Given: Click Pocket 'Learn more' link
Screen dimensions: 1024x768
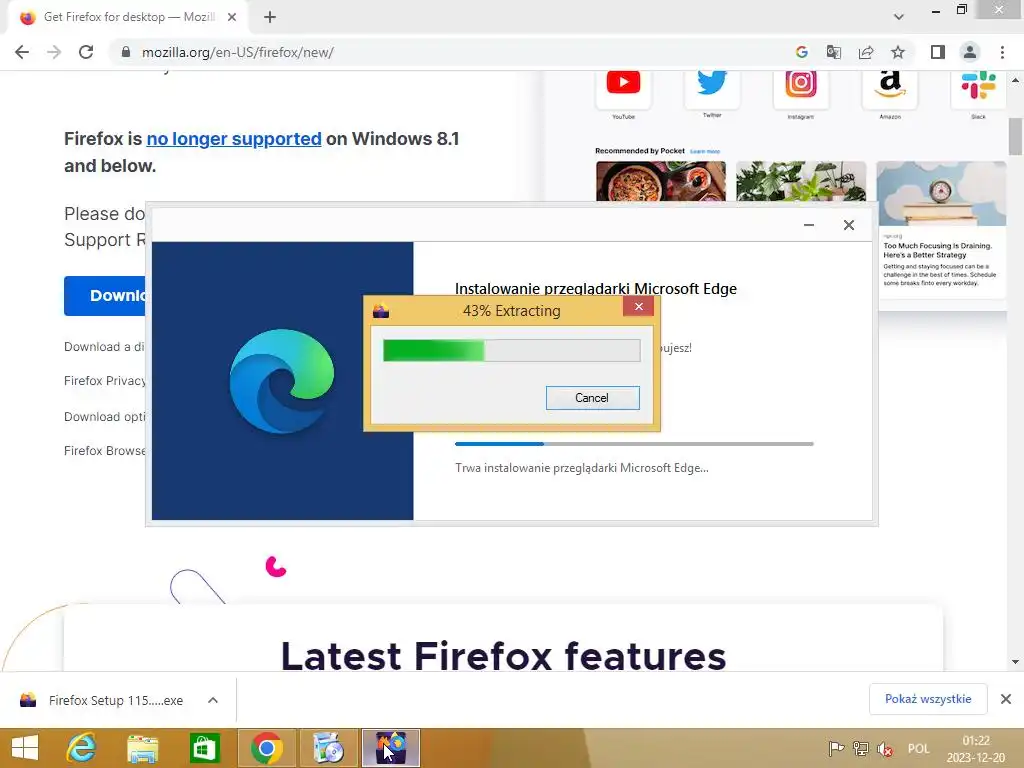Looking at the screenshot, I should tap(705, 152).
